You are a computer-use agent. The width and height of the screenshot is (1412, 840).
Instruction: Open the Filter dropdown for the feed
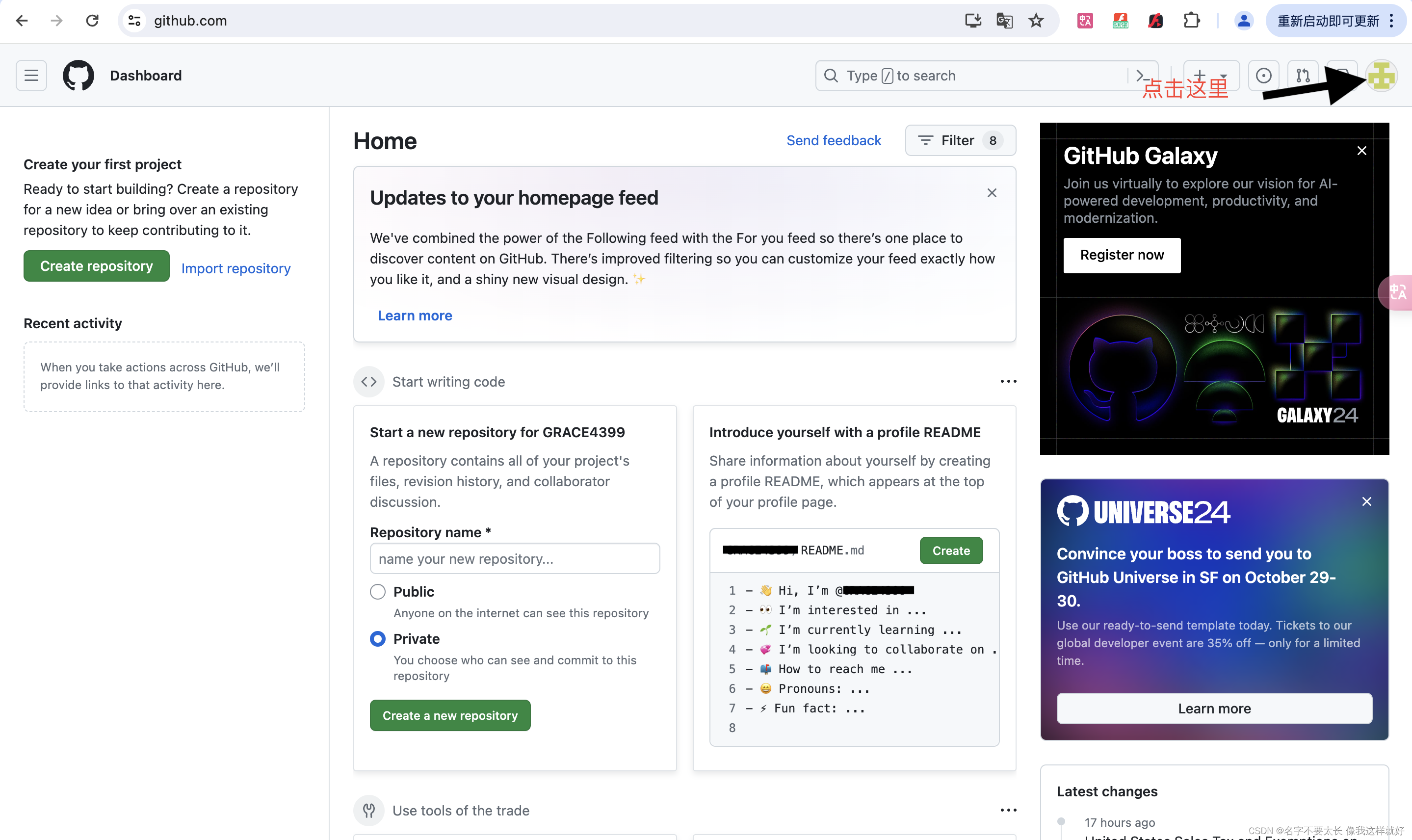961,140
